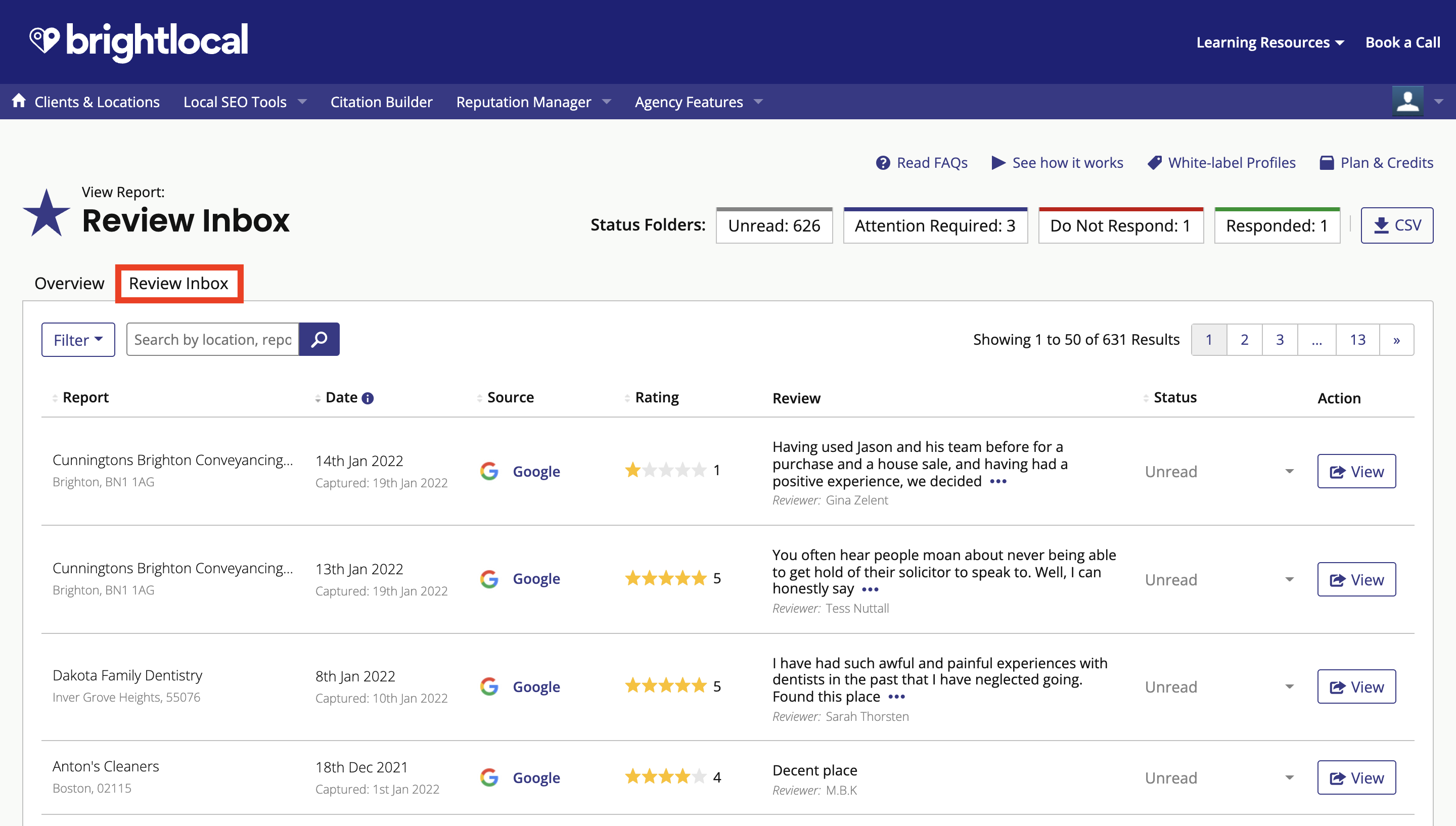
Task: Open Do Not Respond: 1 folder
Action: pyautogui.click(x=1120, y=225)
